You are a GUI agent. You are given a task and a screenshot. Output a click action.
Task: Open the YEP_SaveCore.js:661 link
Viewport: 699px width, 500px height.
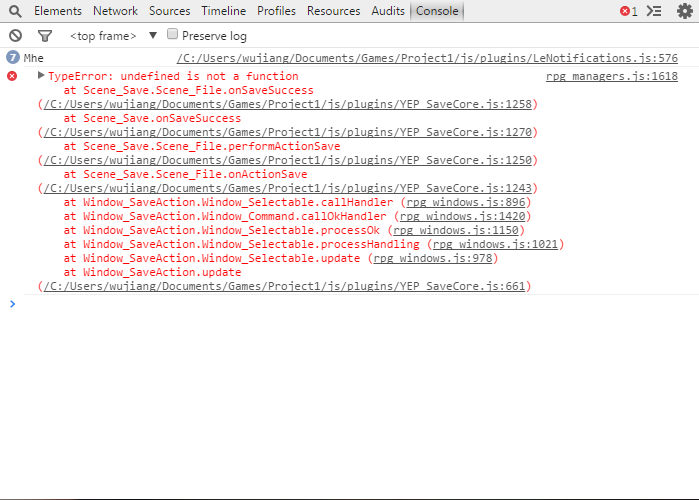click(x=284, y=287)
